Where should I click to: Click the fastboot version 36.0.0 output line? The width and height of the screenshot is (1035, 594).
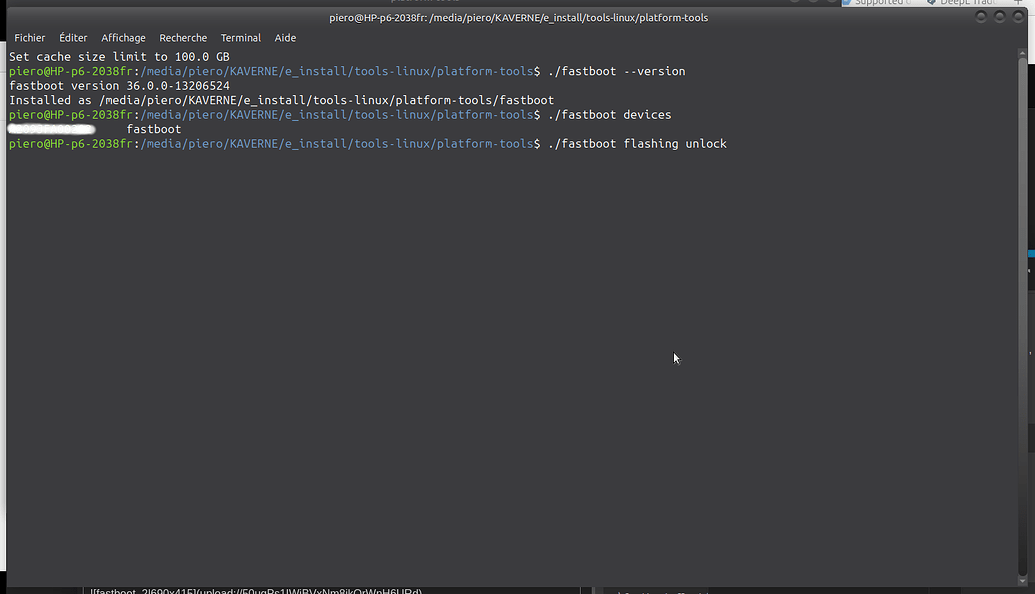tap(119, 86)
